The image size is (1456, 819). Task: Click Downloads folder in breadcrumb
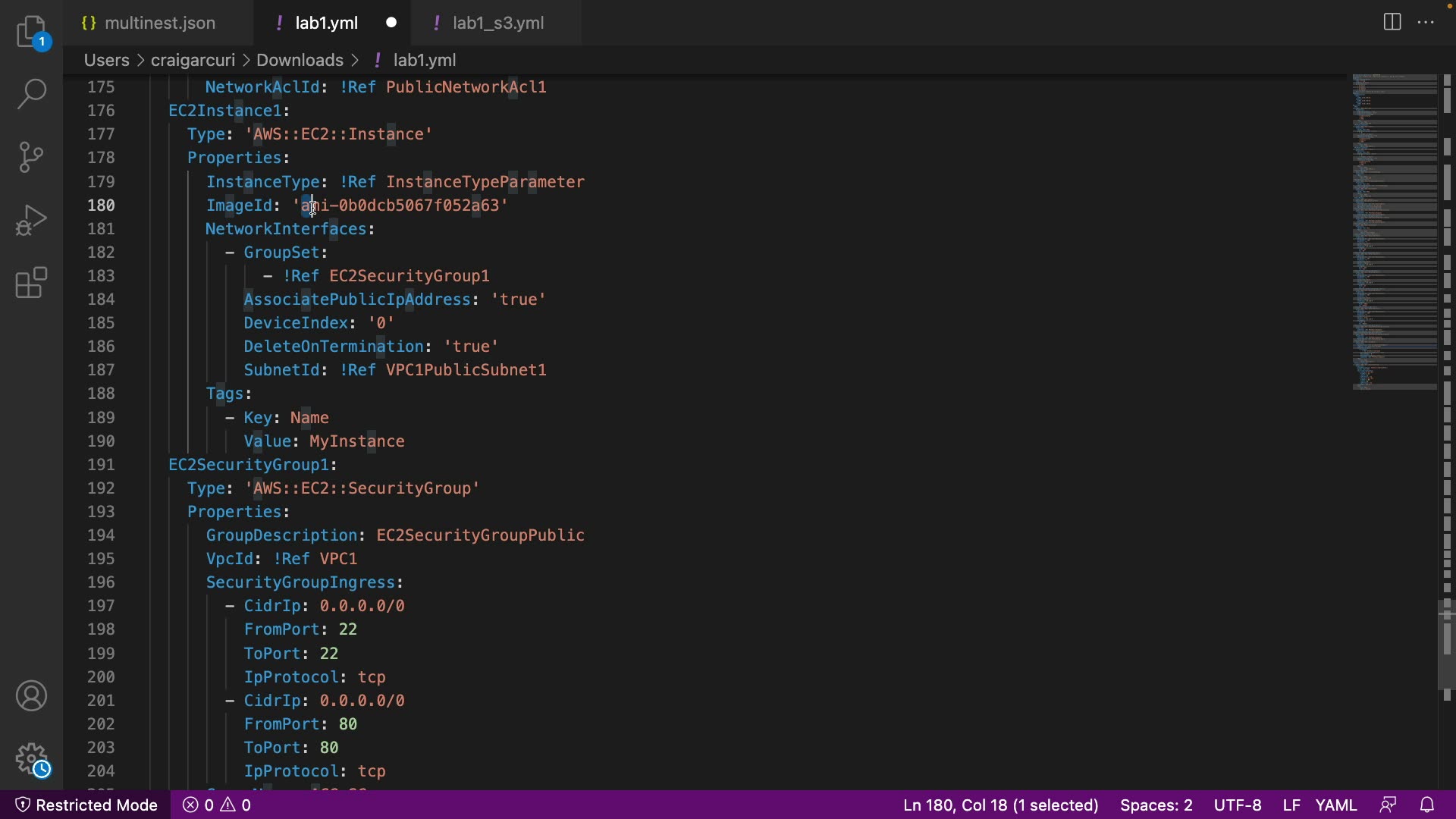pos(300,60)
